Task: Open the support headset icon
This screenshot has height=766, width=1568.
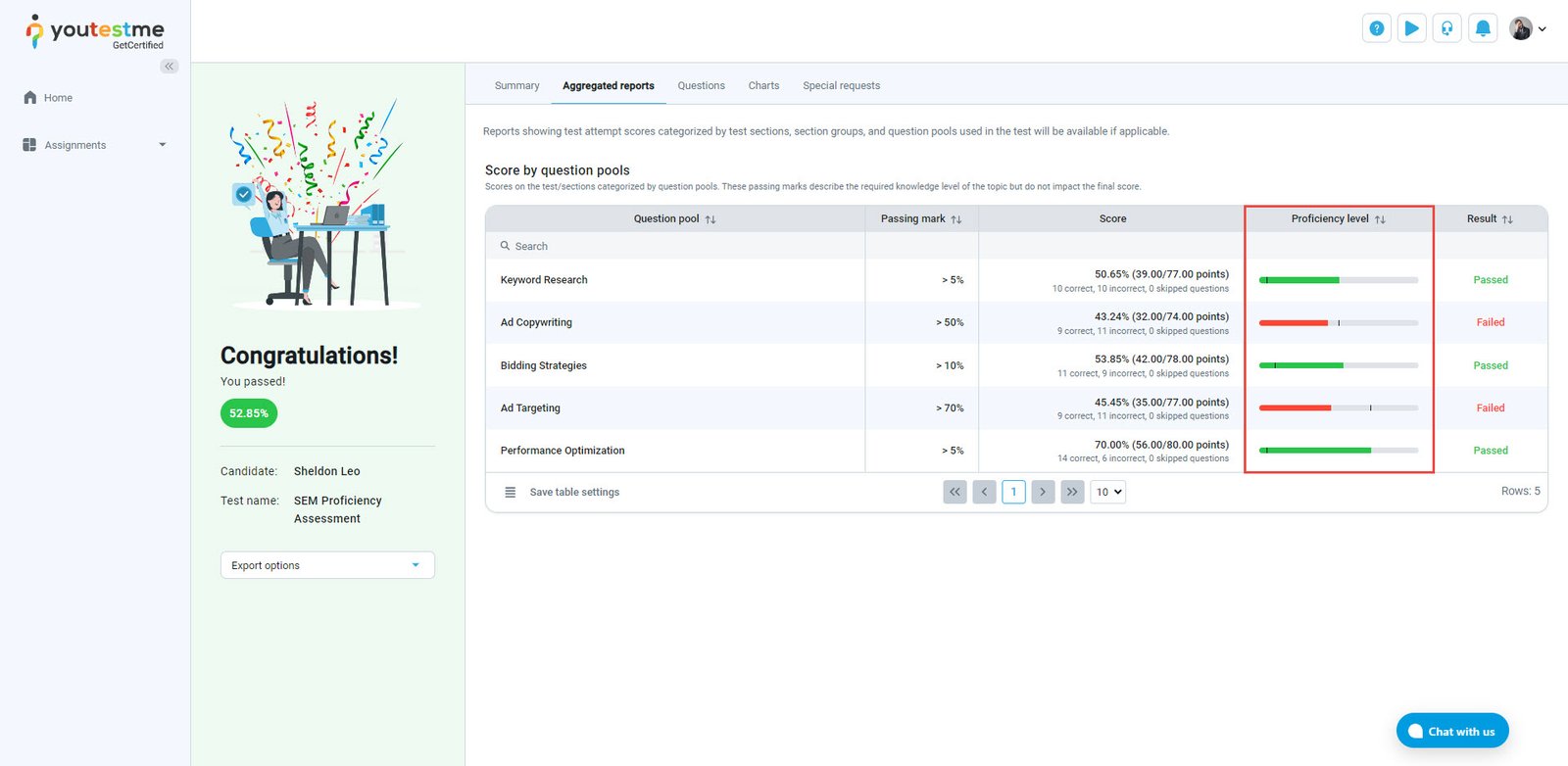Action: (x=1447, y=28)
